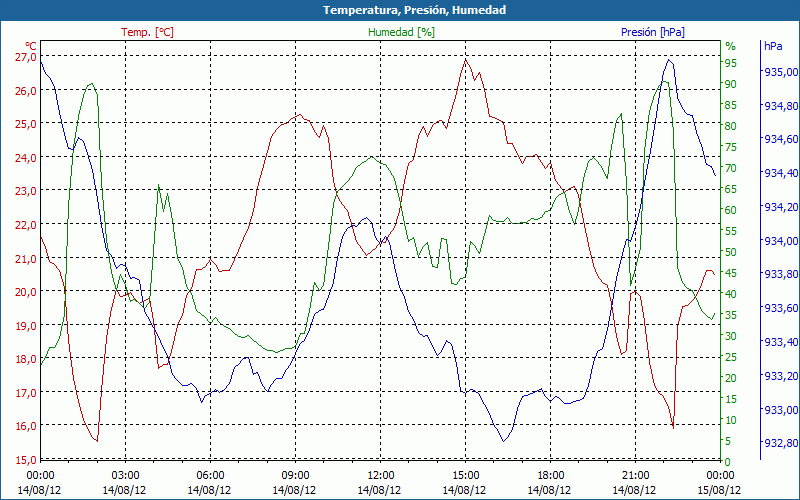The height and width of the screenshot is (500, 800).
Task: Click the '933,40' pressure axis value
Action: click(780, 341)
